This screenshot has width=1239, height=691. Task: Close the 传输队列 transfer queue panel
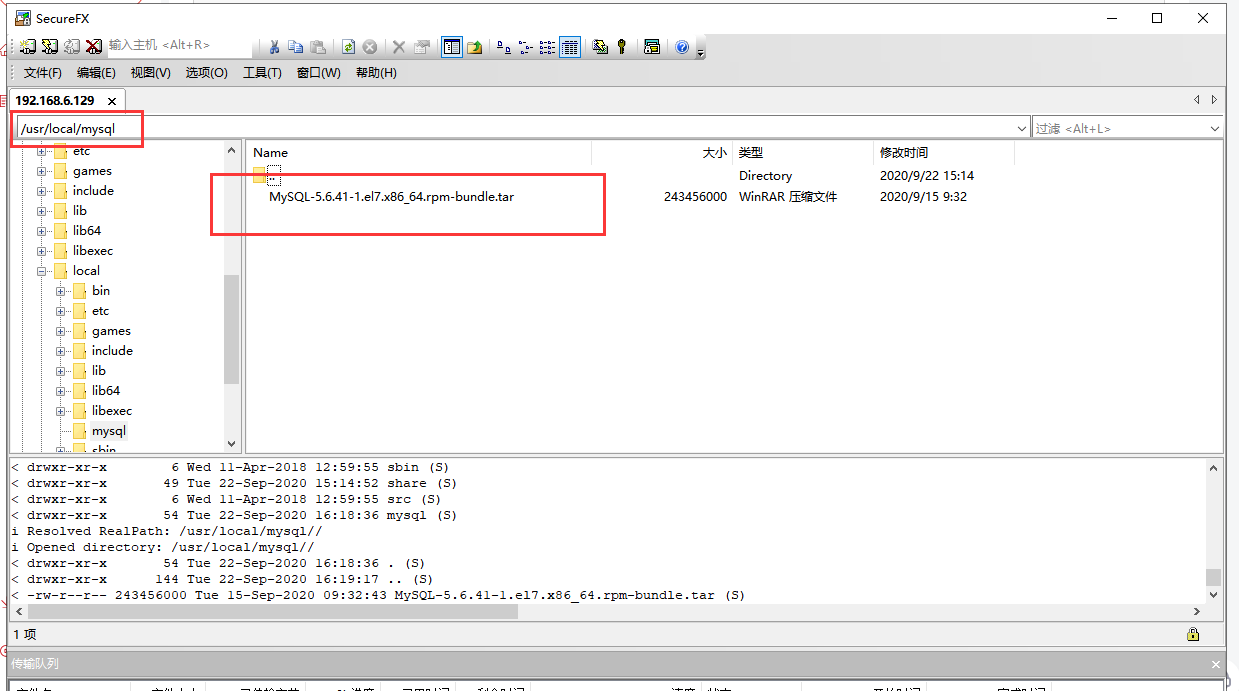tap(1215, 664)
